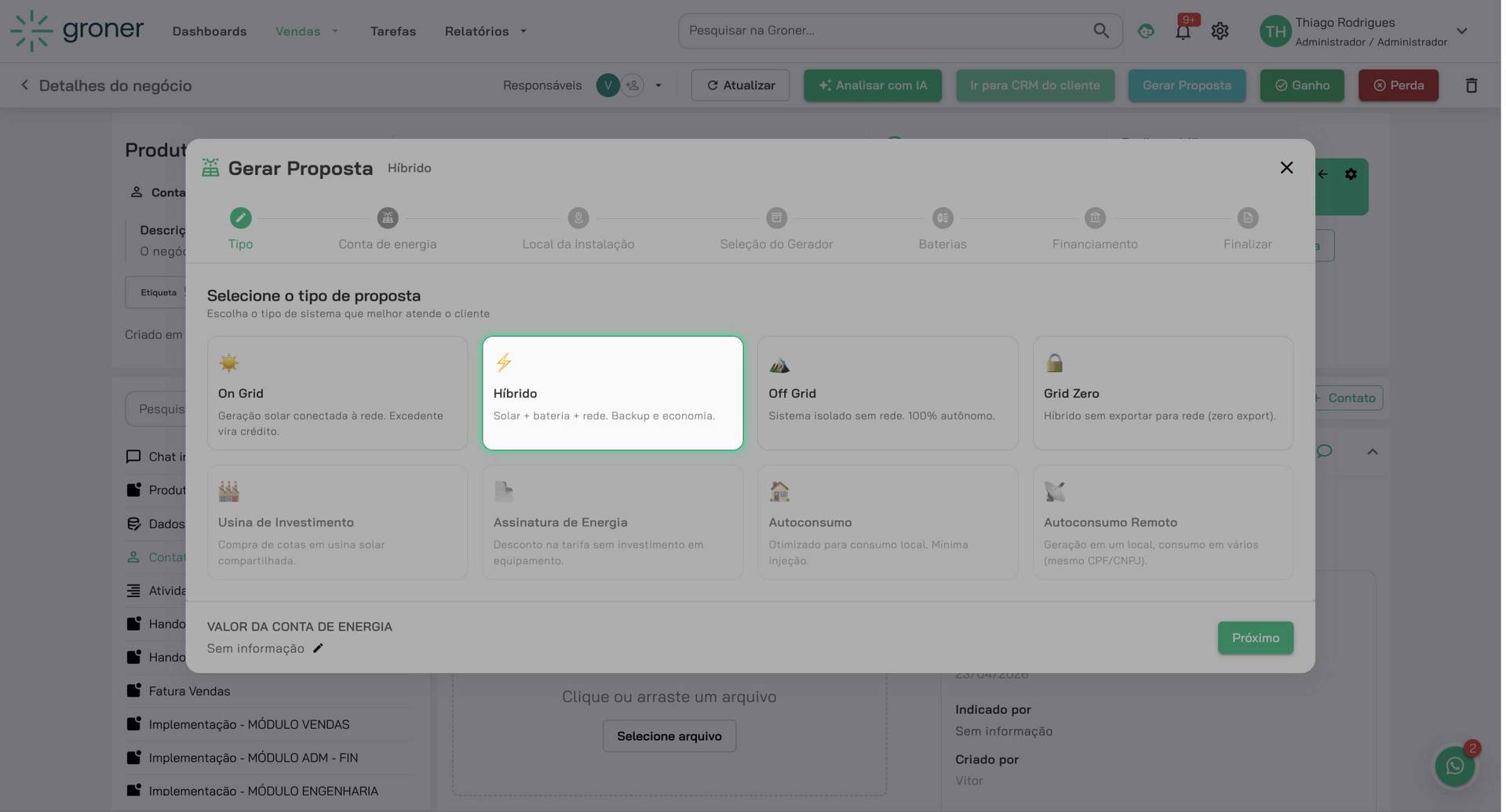
Task: Expand the user profile menu chevron
Action: pyautogui.click(x=1461, y=31)
